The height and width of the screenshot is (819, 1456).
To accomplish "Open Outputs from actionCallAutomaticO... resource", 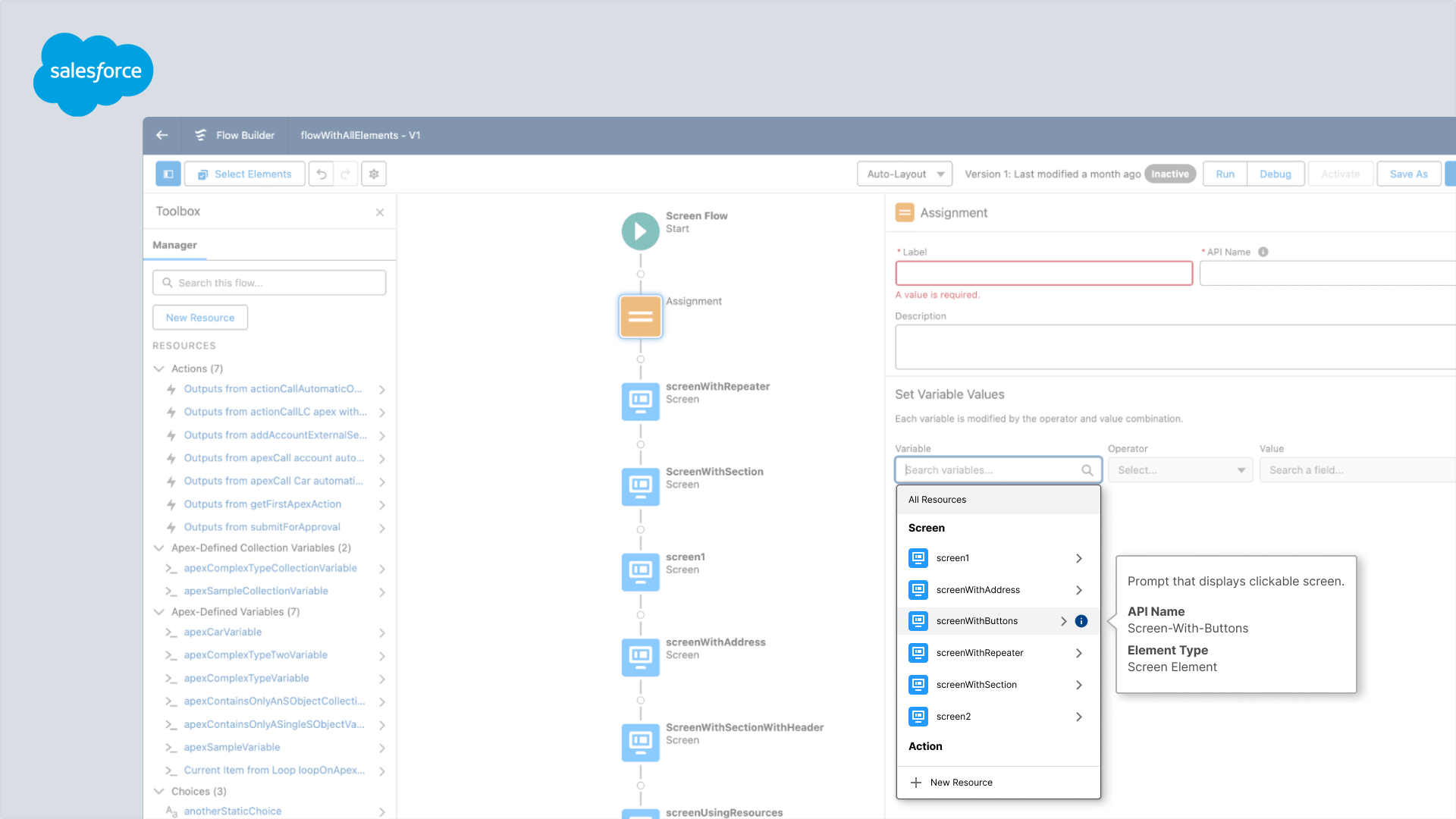I will 273,389.
